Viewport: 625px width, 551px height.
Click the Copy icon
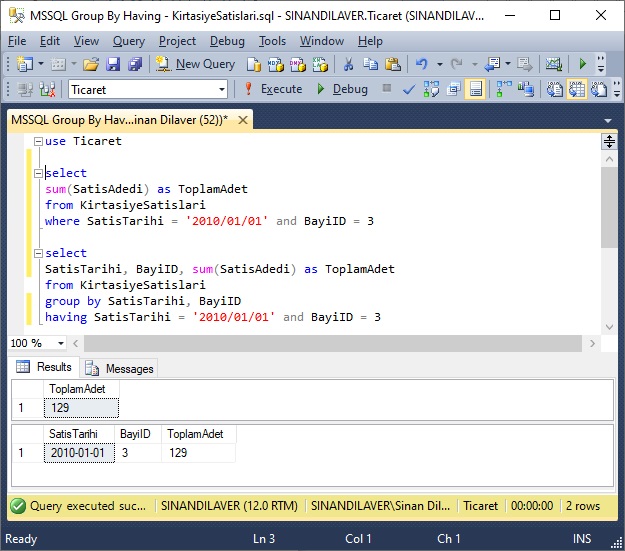coord(371,64)
